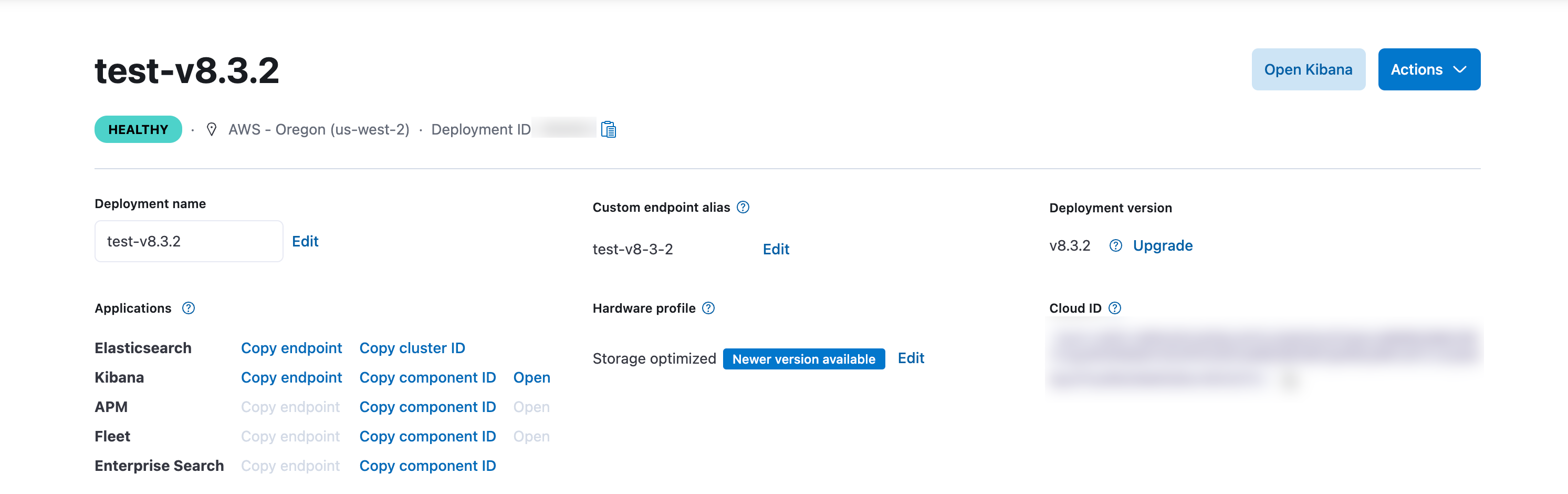
Task: Click the Open Kibana button
Action: pos(1308,69)
